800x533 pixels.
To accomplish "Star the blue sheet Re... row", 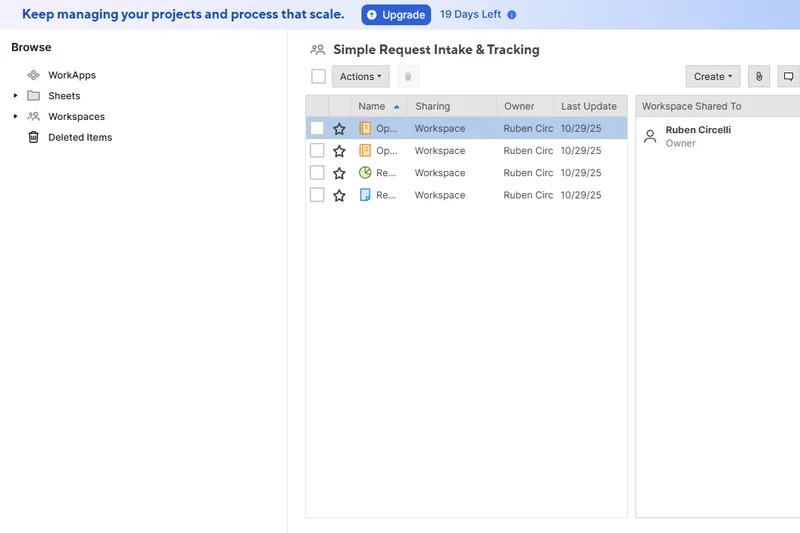I will (339, 195).
